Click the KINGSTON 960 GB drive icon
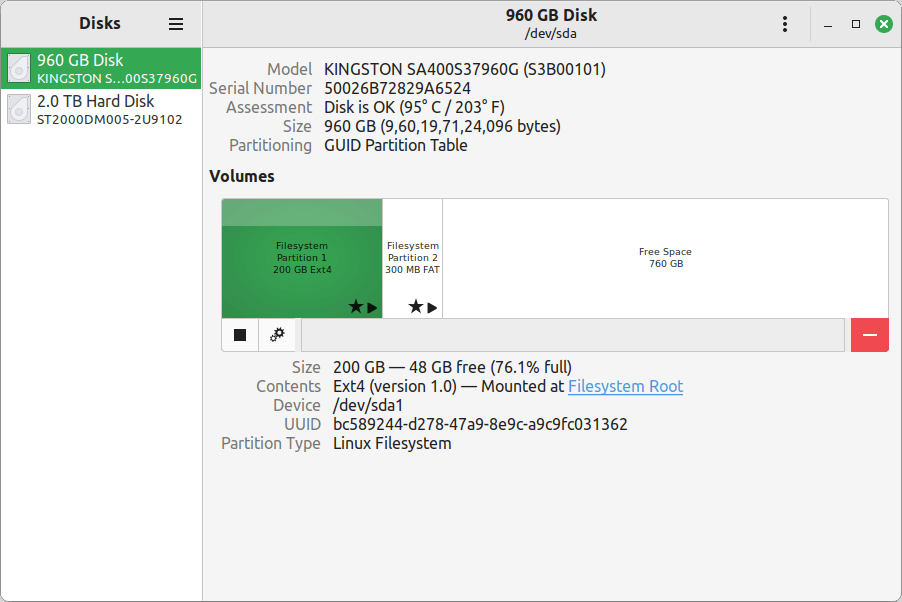Viewport: 902px width, 602px height. click(19, 68)
